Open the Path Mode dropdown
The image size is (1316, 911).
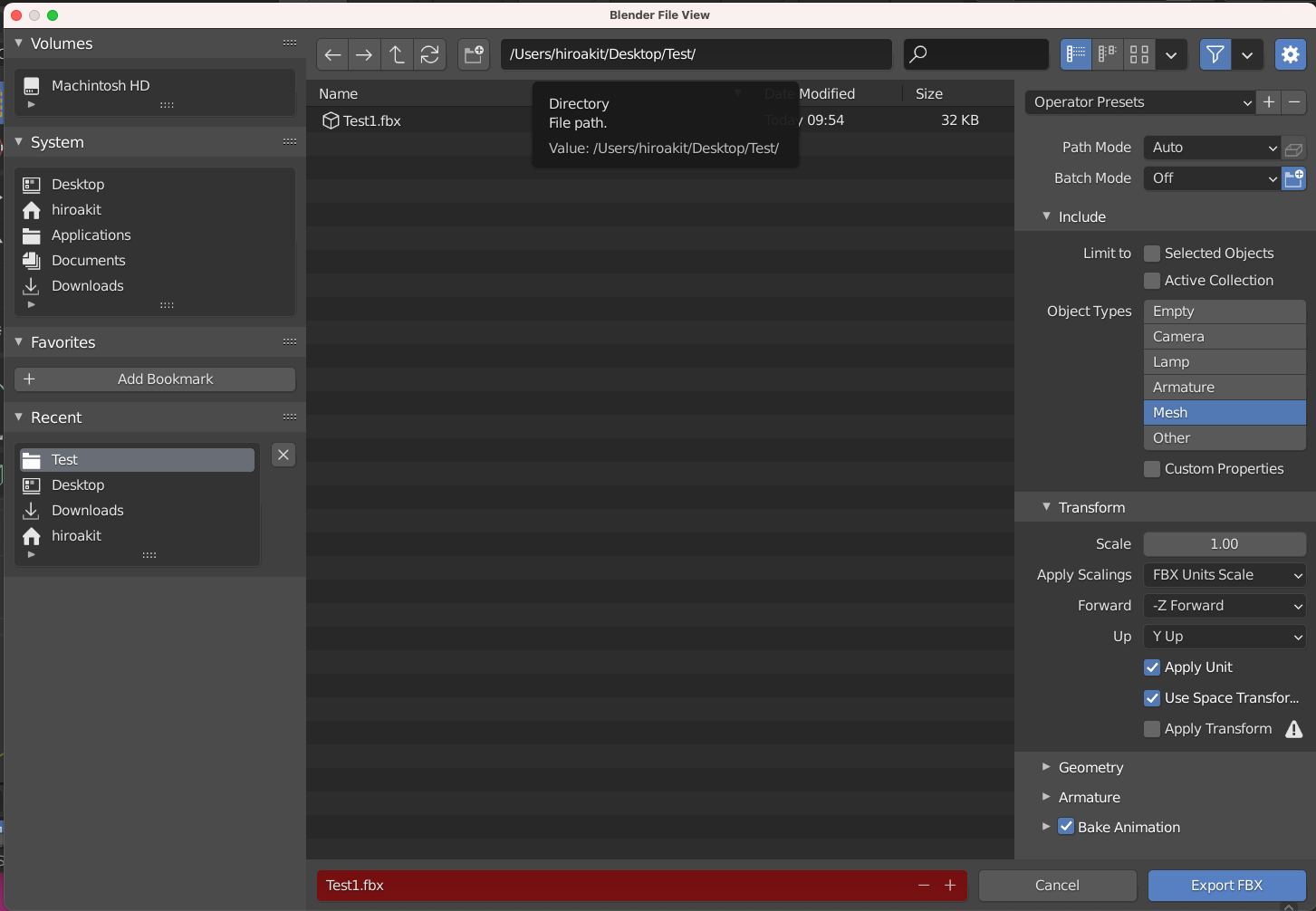coord(1212,148)
